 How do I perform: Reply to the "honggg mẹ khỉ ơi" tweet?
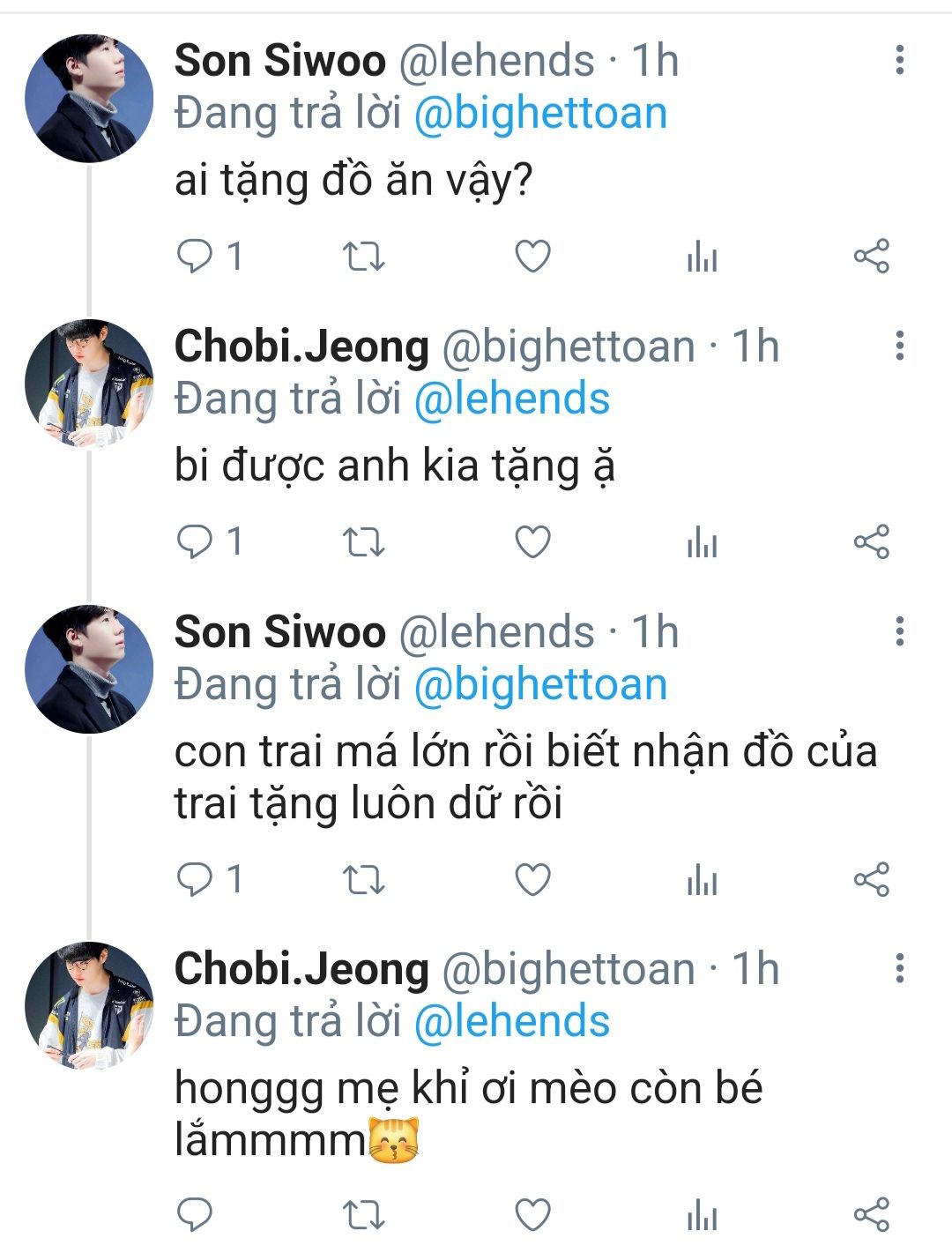pyautogui.click(x=195, y=1215)
